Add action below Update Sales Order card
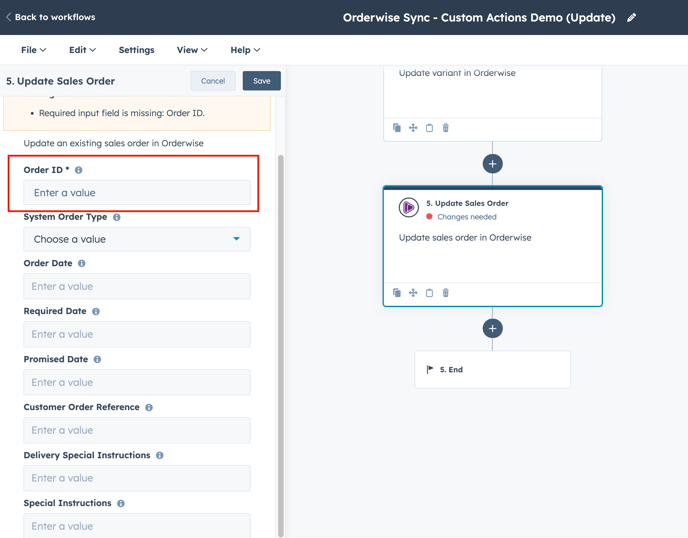Screen dimensions: 688x538 [492, 328]
